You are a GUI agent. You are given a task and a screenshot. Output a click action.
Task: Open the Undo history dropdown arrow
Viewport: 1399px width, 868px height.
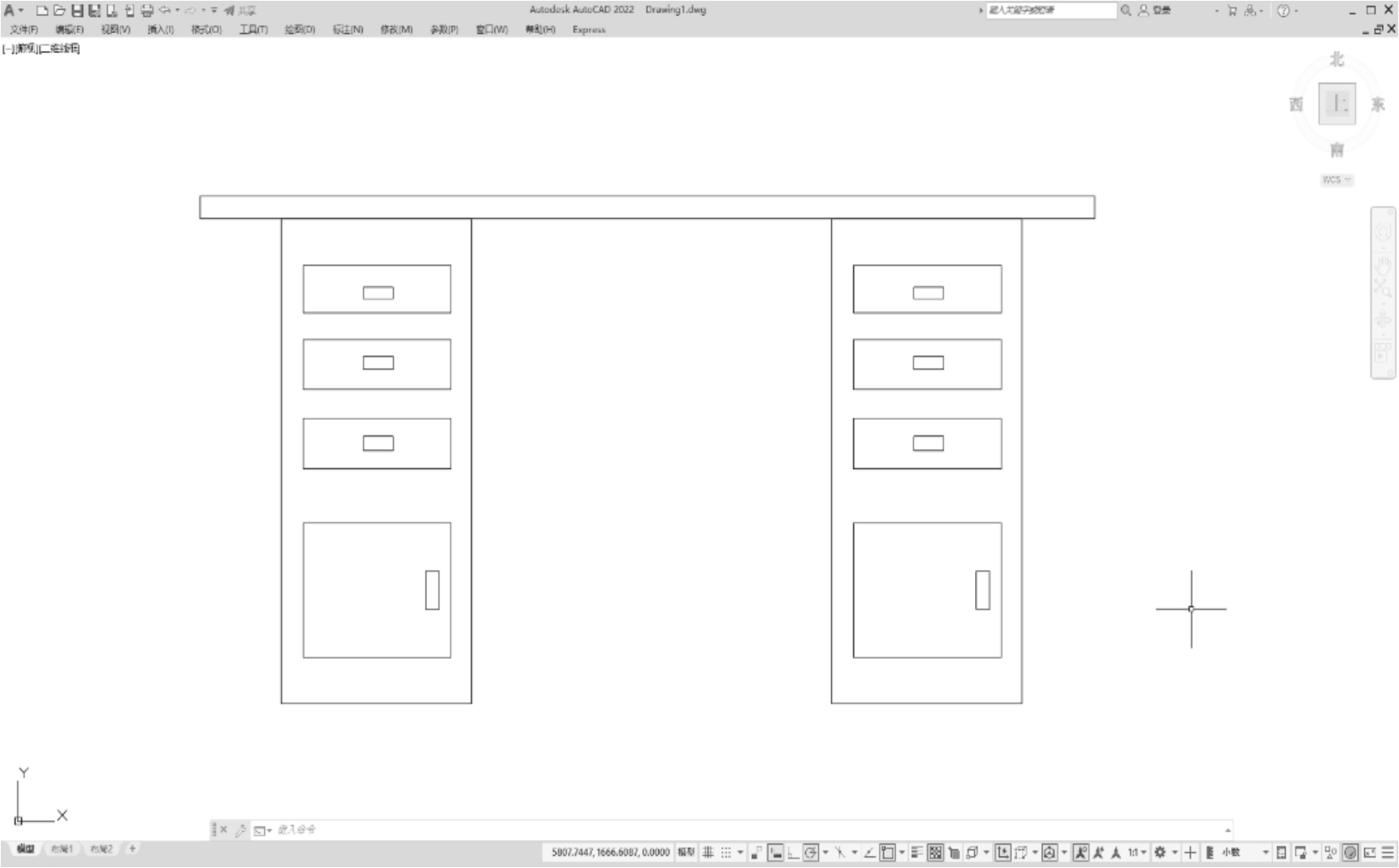(x=177, y=10)
